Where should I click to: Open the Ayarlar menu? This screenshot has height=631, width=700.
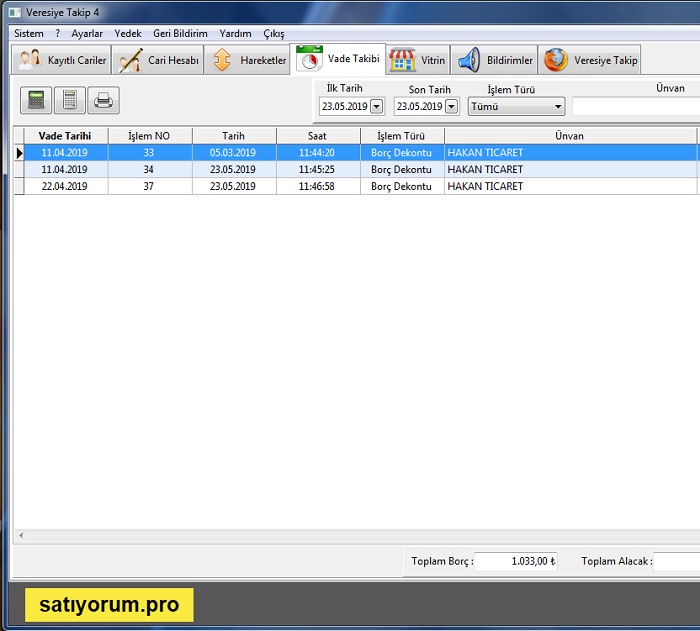87,33
